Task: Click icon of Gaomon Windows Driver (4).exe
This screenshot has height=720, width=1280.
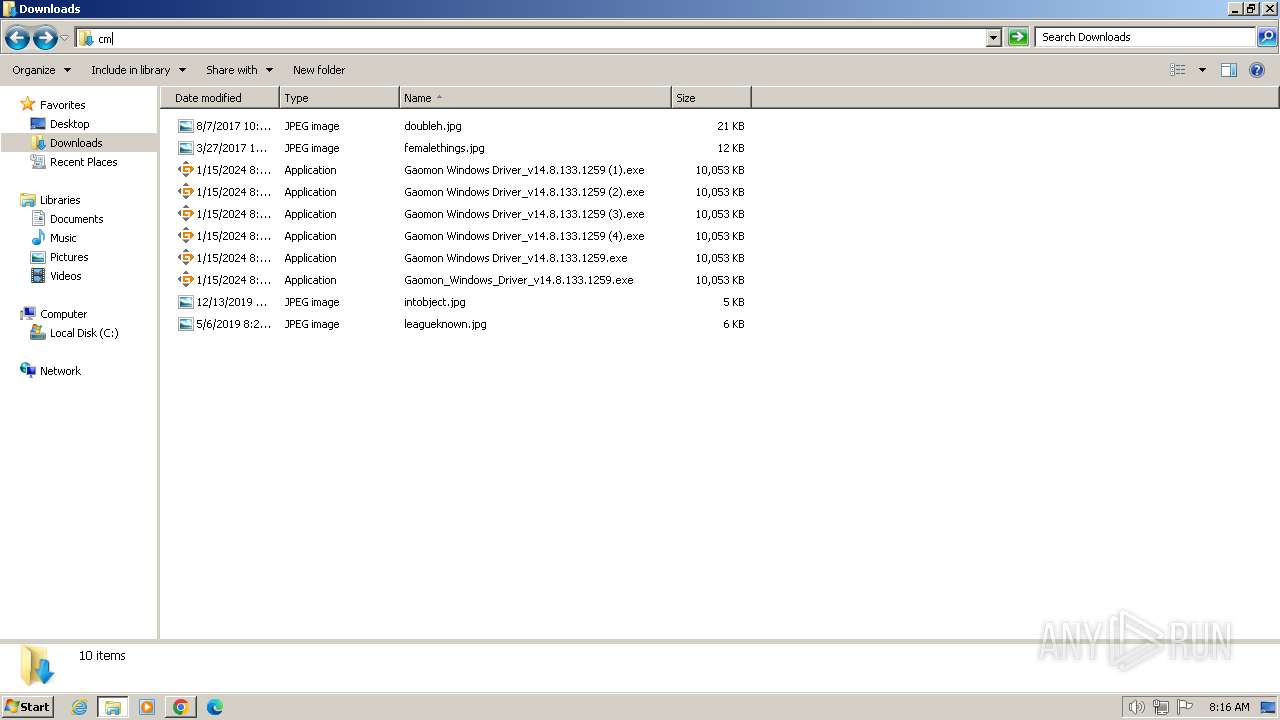Action: point(185,236)
